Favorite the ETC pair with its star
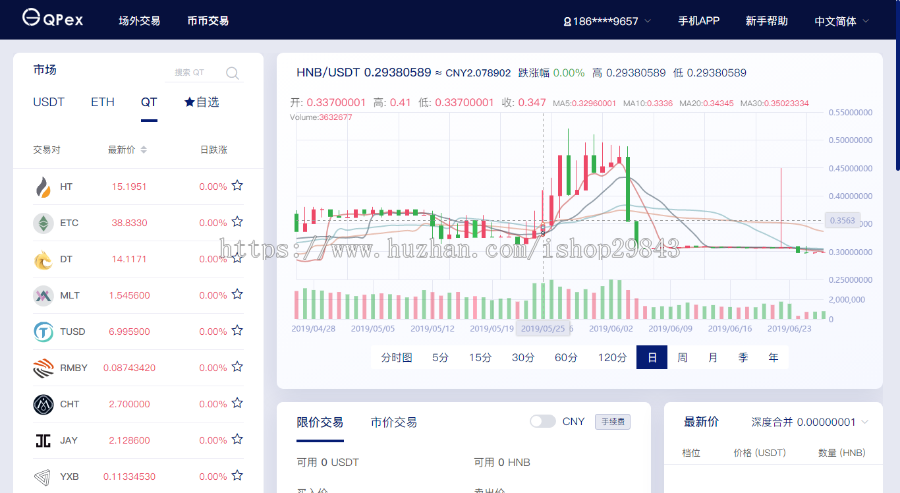The image size is (900, 493). [237, 222]
